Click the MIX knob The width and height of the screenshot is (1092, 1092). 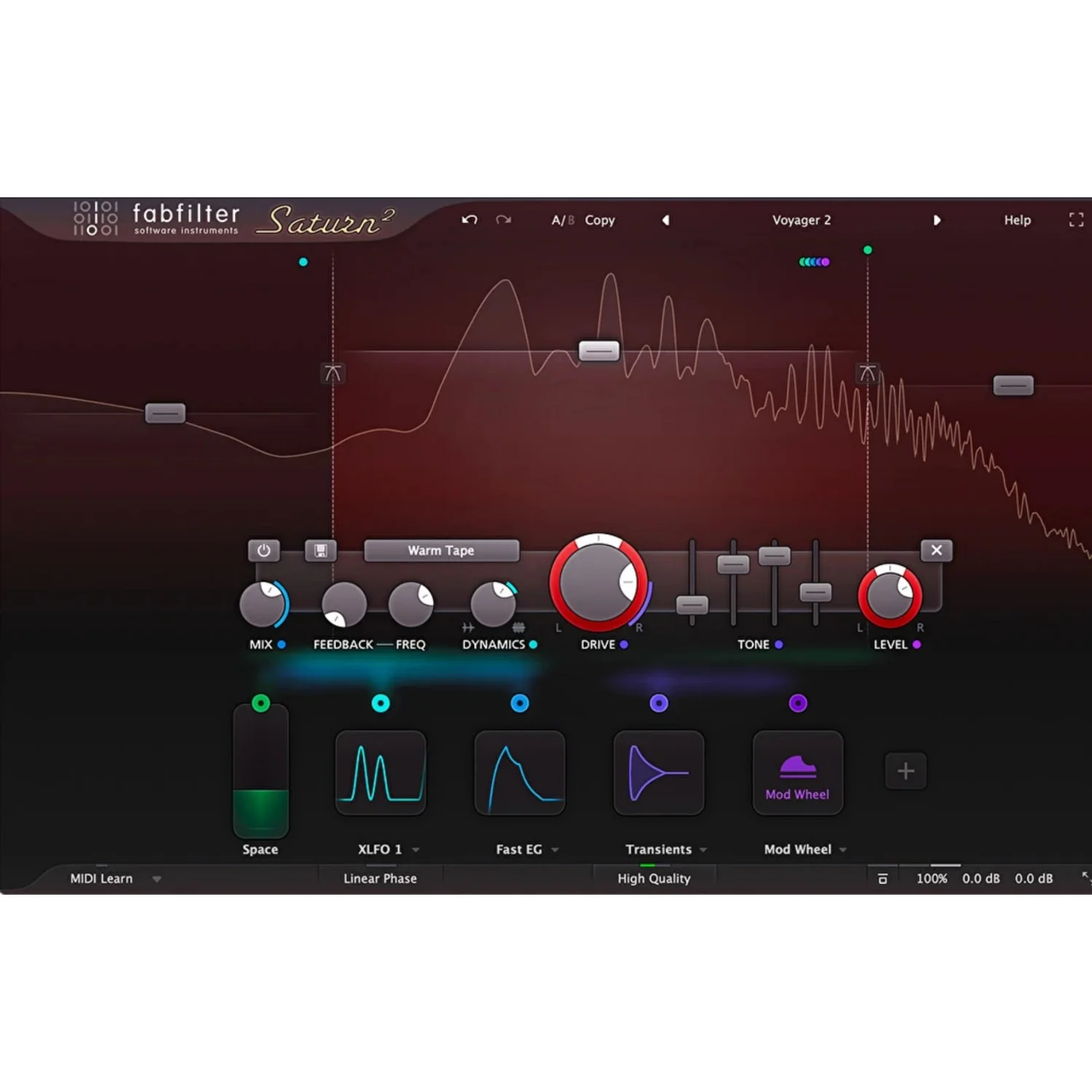tap(263, 604)
